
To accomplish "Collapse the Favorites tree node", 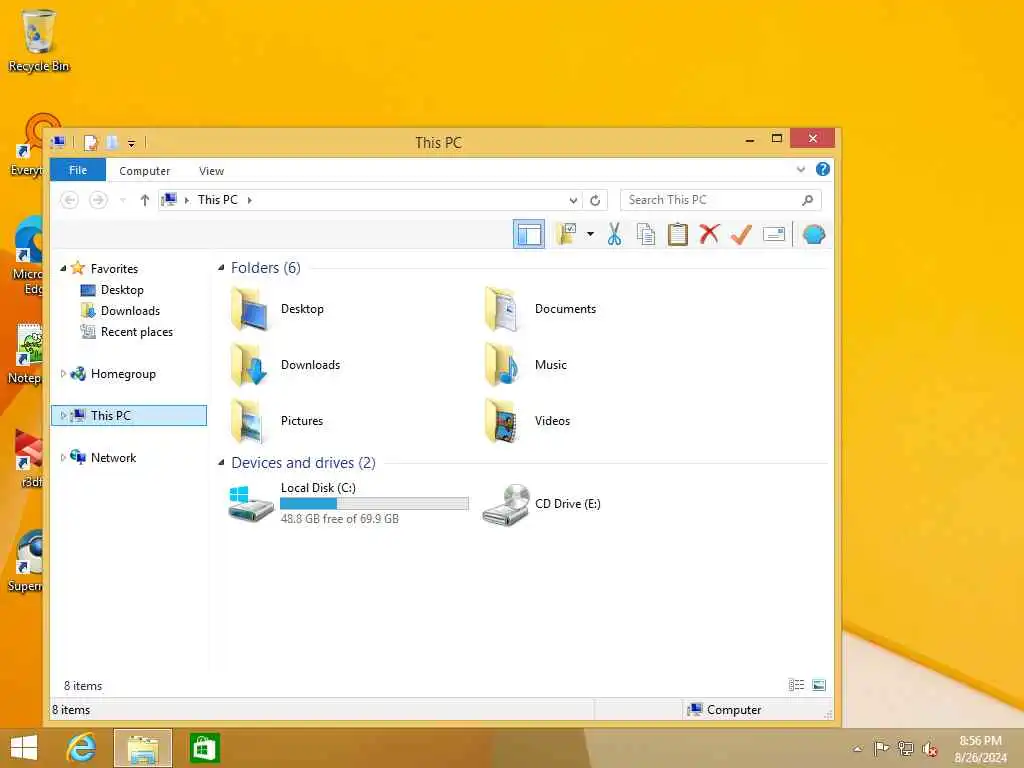I will (x=63, y=268).
